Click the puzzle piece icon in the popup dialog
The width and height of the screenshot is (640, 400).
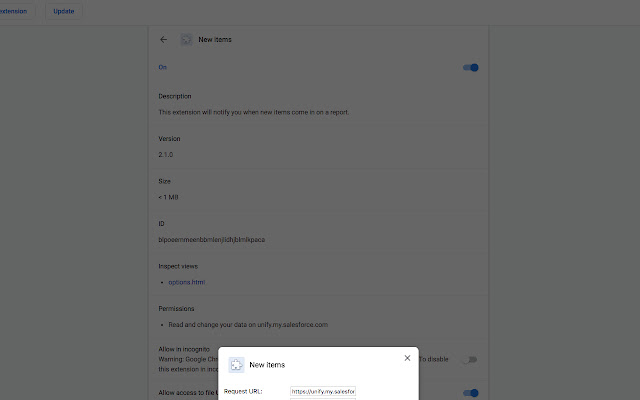pyautogui.click(x=236, y=365)
